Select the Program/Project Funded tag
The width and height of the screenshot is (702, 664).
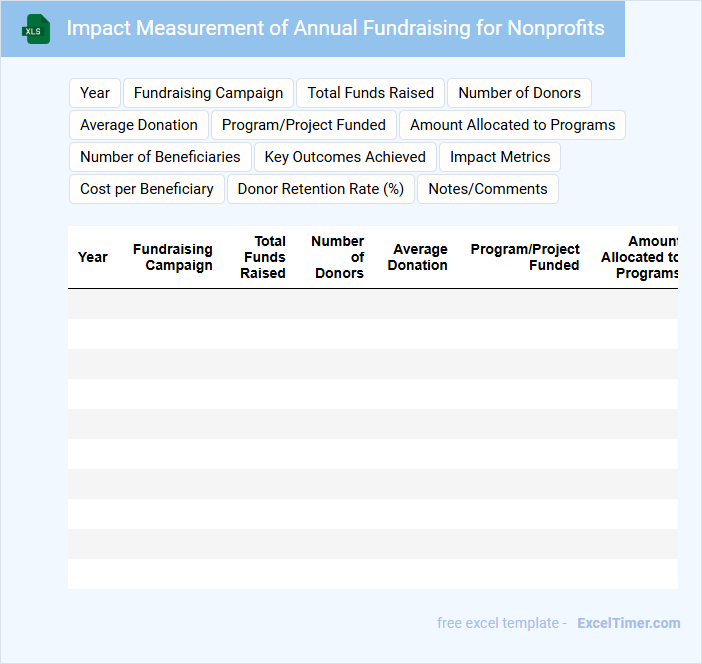pyautogui.click(x=304, y=125)
